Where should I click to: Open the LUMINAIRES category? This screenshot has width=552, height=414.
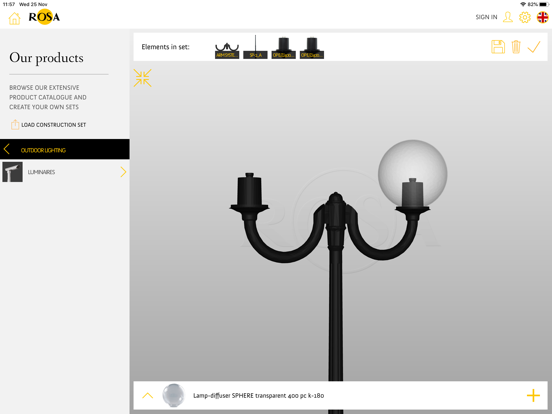pos(65,172)
